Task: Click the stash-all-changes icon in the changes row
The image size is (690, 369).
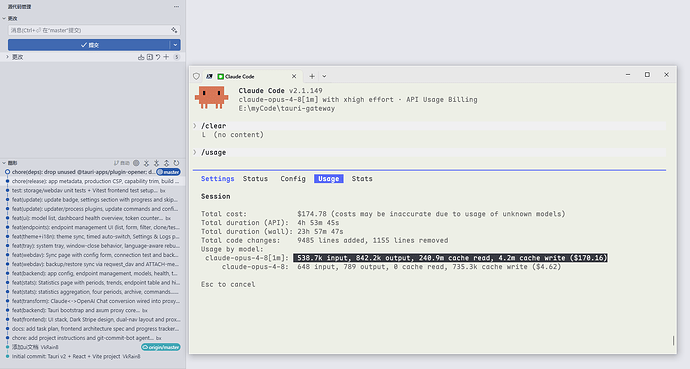Action: pyautogui.click(x=141, y=57)
